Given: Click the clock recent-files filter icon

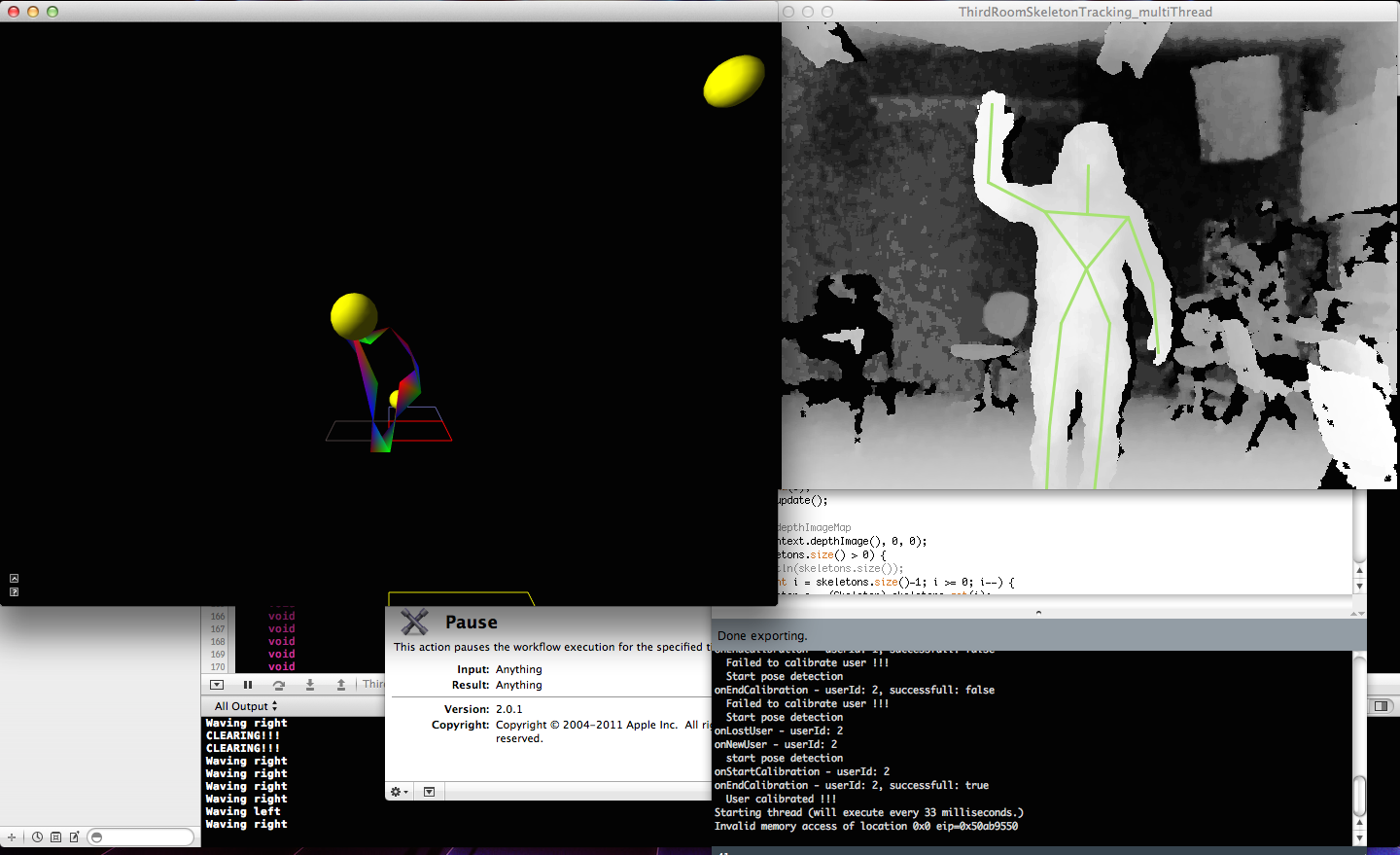Looking at the screenshot, I should point(37,837).
